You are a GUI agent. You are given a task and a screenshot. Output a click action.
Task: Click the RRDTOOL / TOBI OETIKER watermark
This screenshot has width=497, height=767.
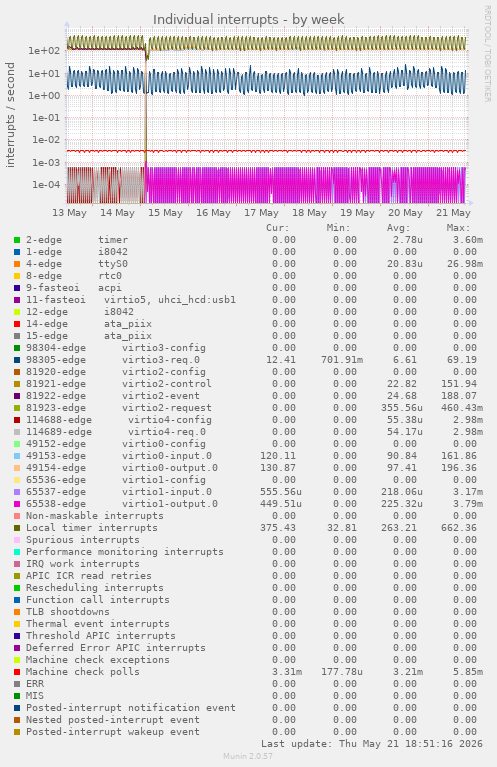(488, 54)
